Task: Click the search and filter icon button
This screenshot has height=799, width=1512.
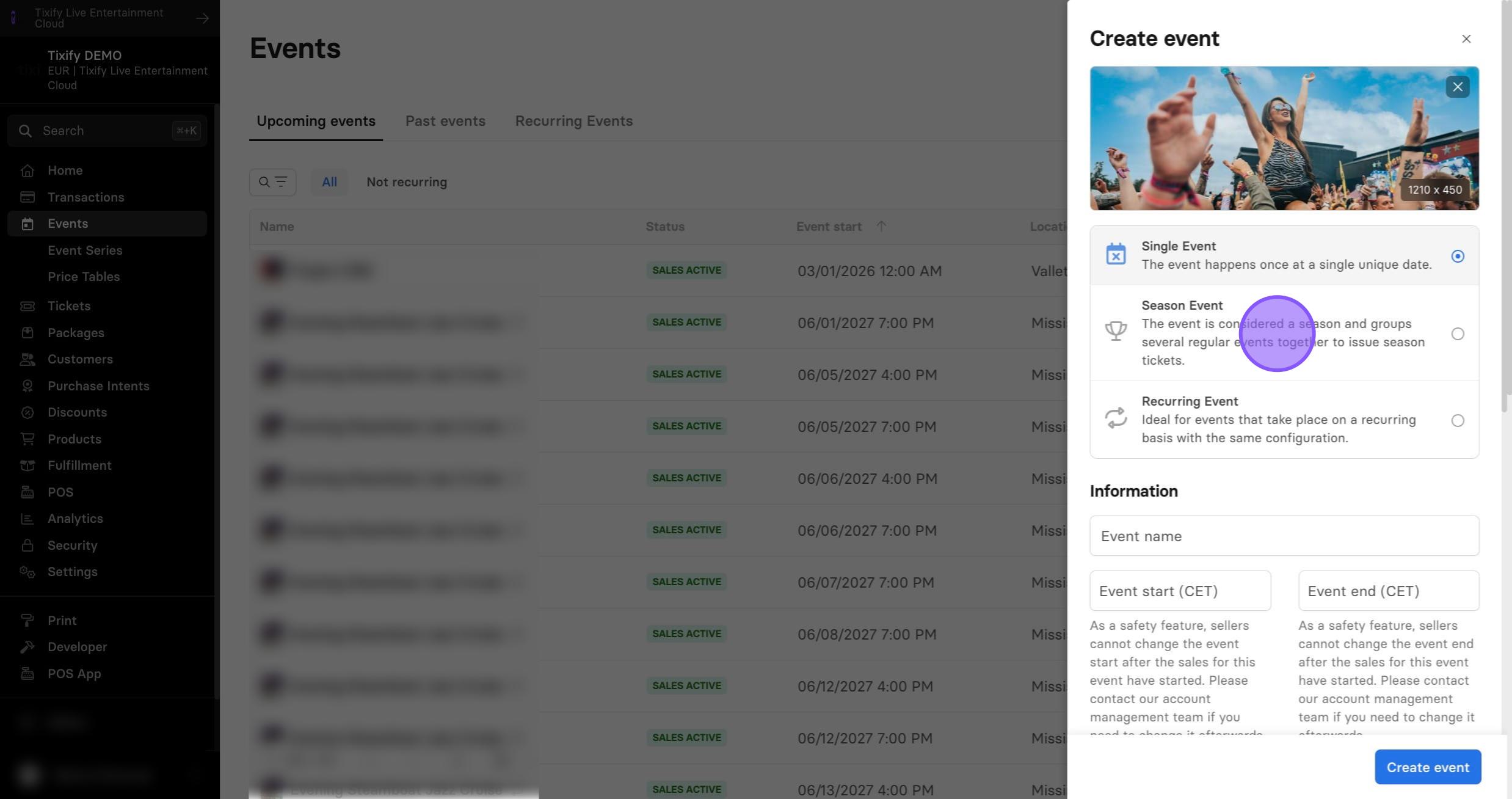Action: (272, 182)
